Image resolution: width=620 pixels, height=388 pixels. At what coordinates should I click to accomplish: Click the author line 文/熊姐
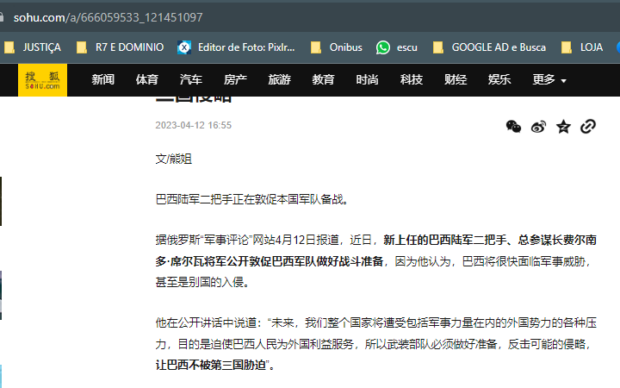click(174, 159)
